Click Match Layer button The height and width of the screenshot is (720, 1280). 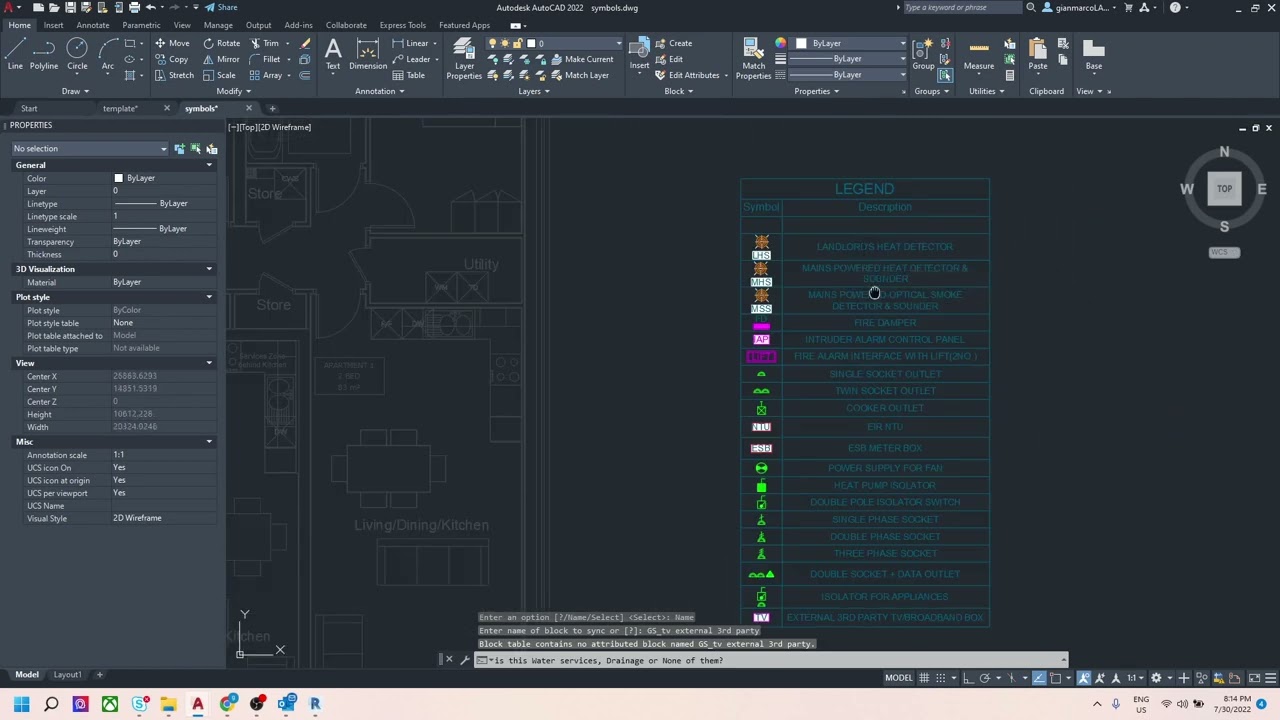click(x=579, y=75)
